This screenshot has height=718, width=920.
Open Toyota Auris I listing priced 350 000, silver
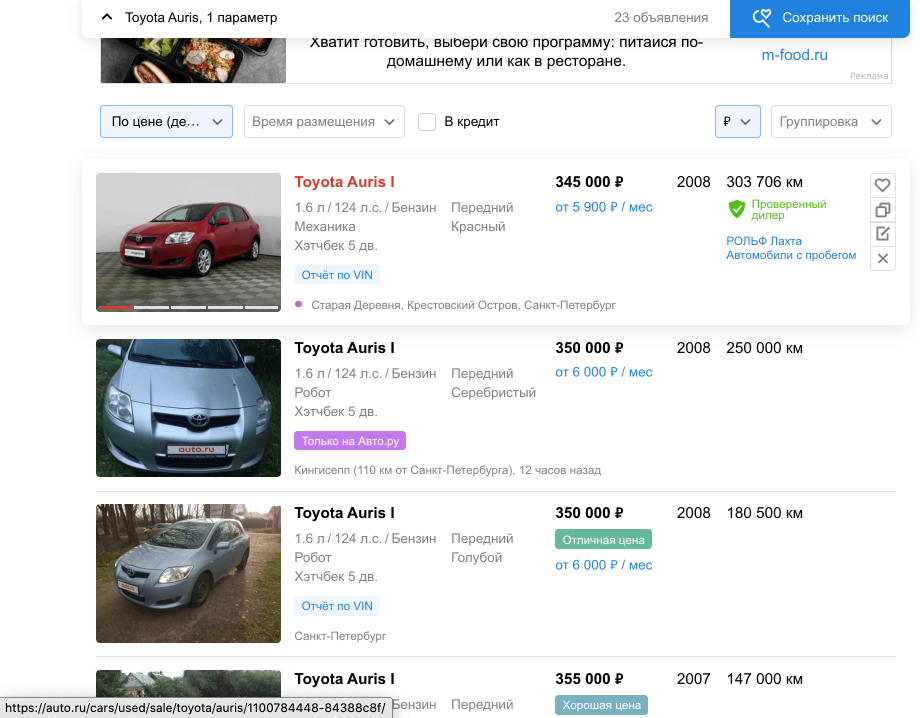pos(344,348)
